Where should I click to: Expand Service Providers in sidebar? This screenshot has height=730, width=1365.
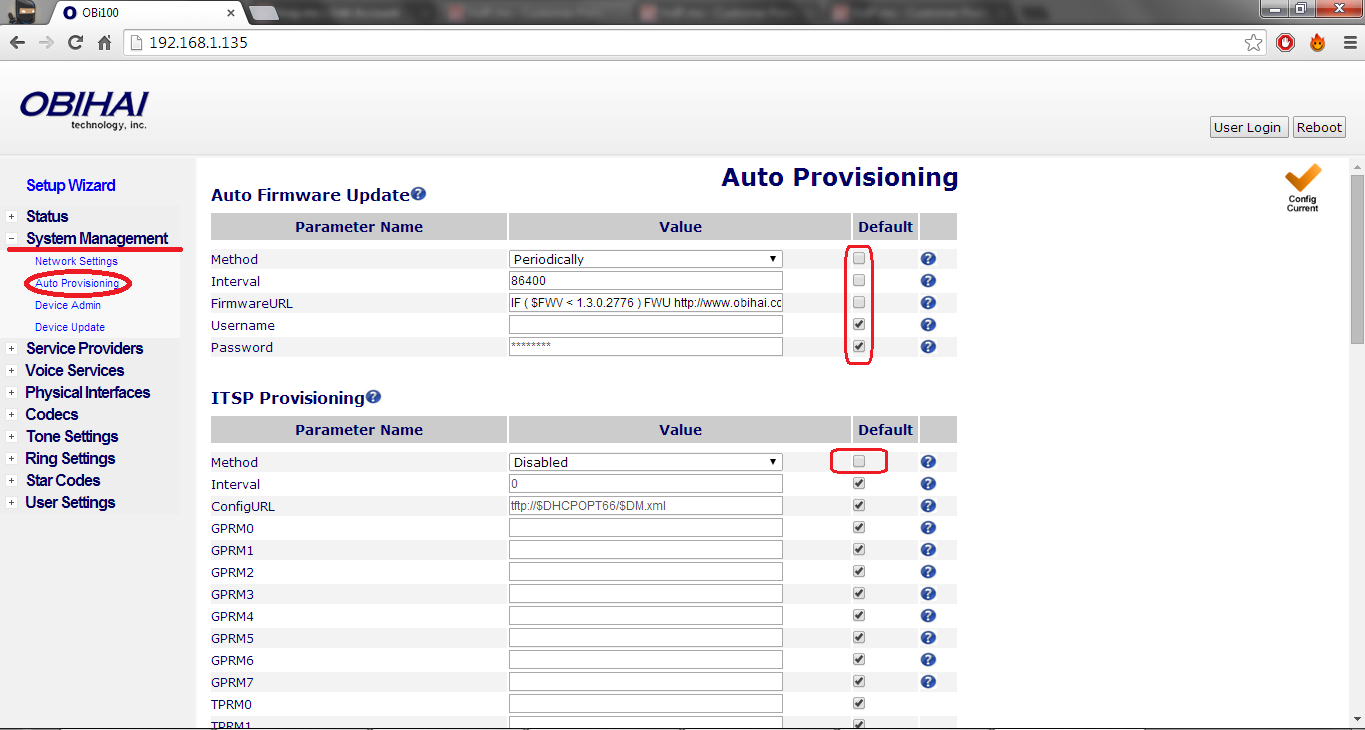[x=84, y=348]
